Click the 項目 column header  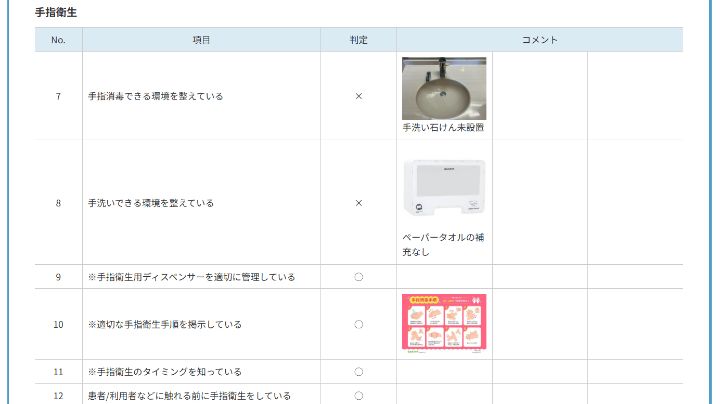(201, 40)
